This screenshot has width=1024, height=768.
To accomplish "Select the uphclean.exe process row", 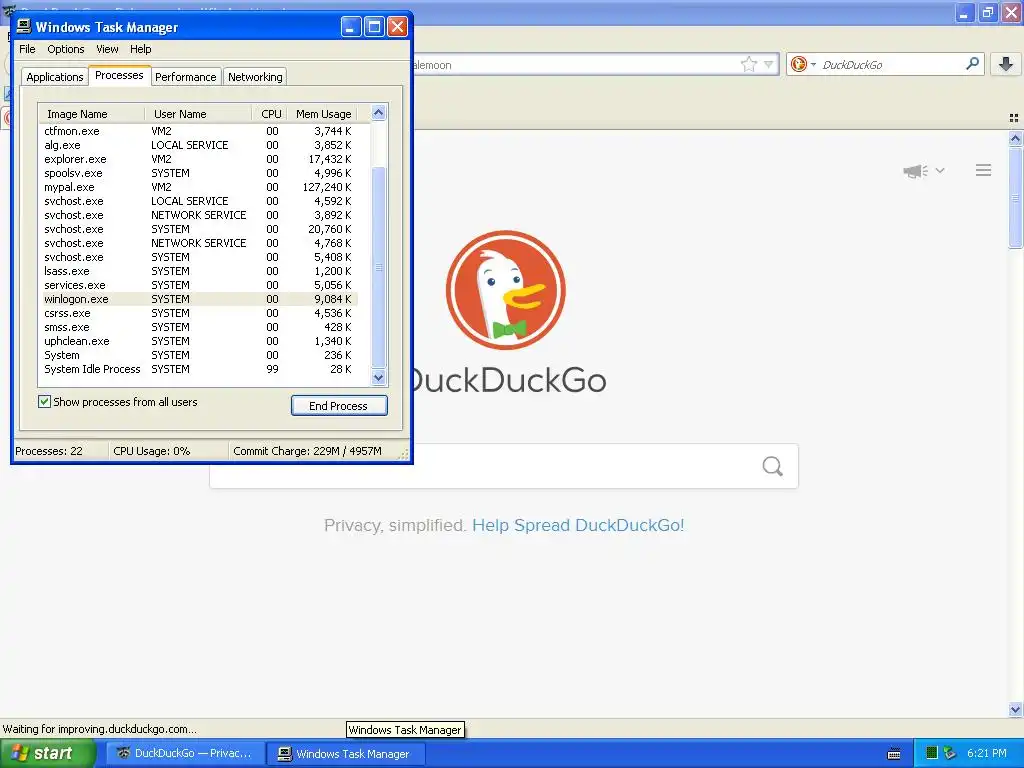I will coord(199,342).
